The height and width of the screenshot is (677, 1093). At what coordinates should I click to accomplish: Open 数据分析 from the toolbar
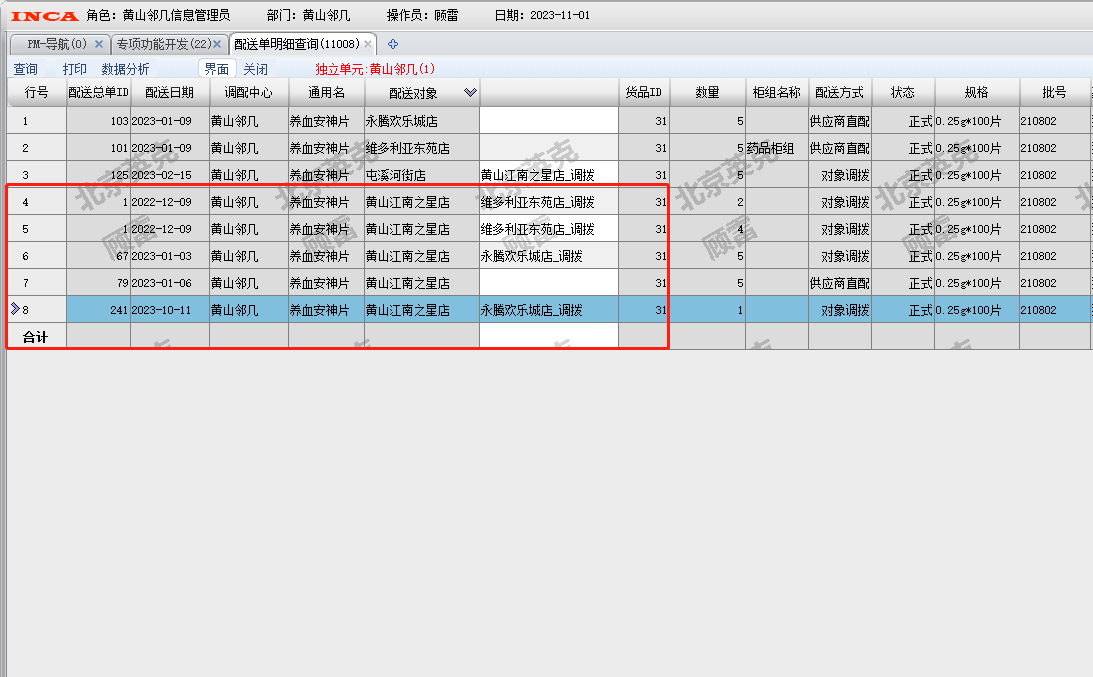point(125,69)
